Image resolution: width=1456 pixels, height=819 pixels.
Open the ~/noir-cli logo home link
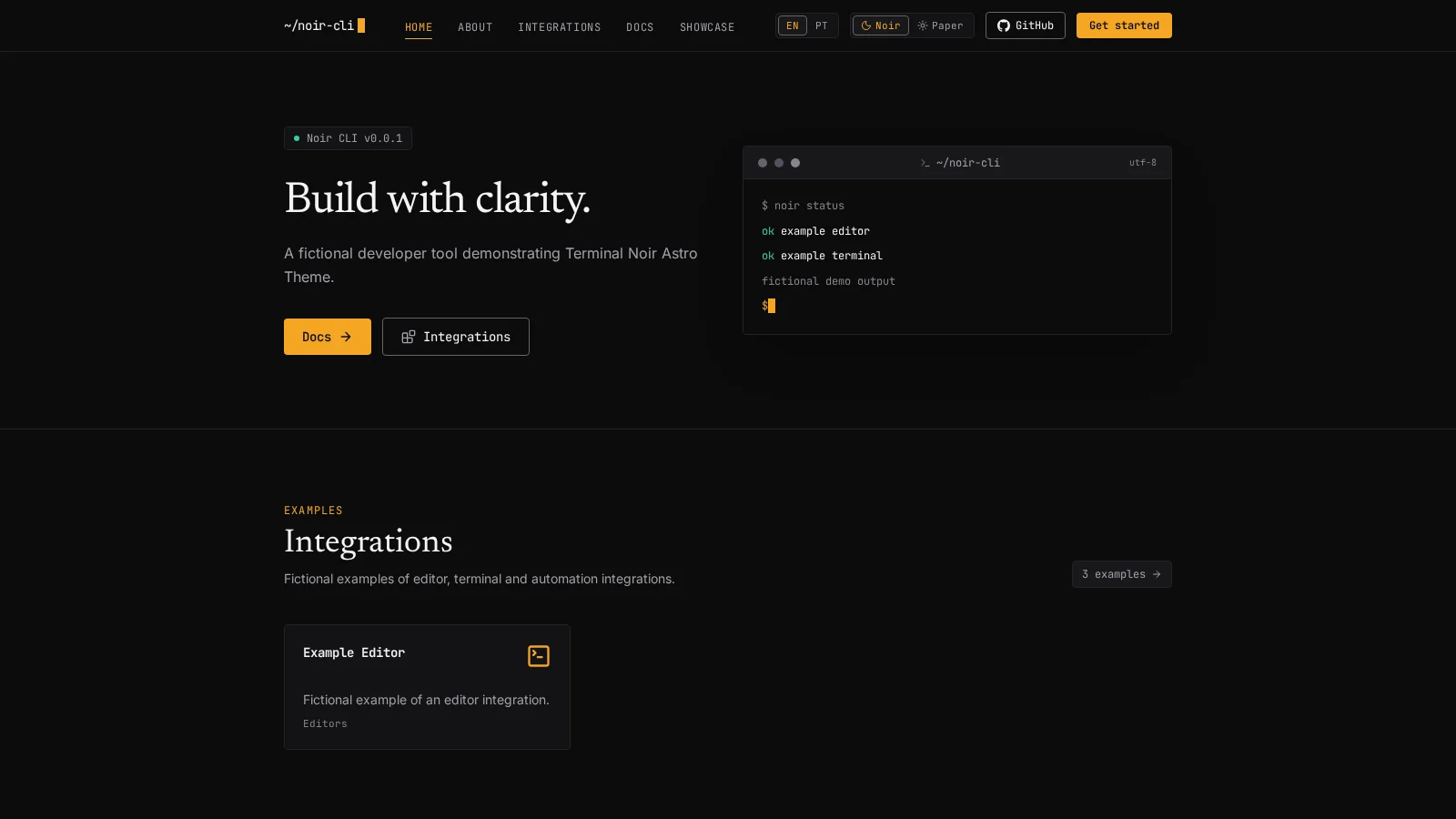(324, 25)
